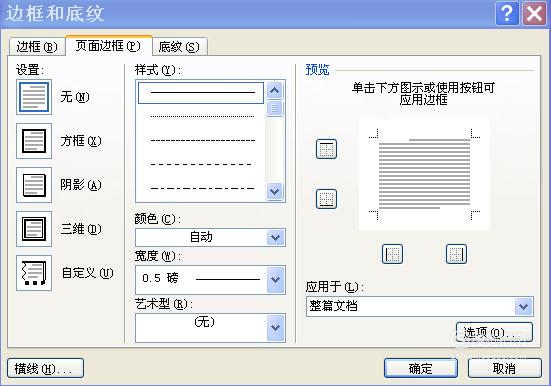Screen dimensions: 551x386
Task: Close the 边框和底纹 dialog
Action: tap(534, 14)
